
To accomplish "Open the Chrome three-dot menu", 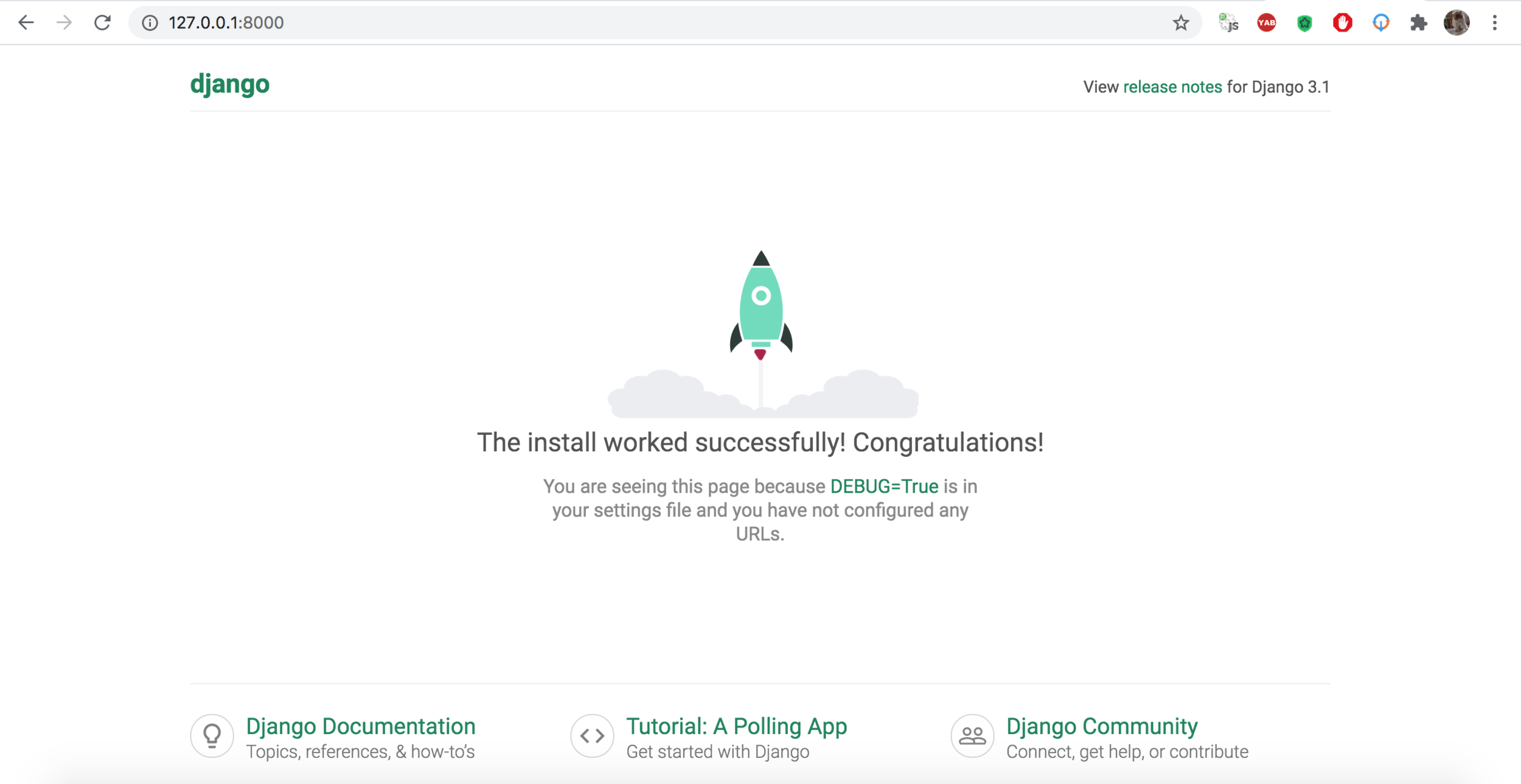I will point(1494,23).
